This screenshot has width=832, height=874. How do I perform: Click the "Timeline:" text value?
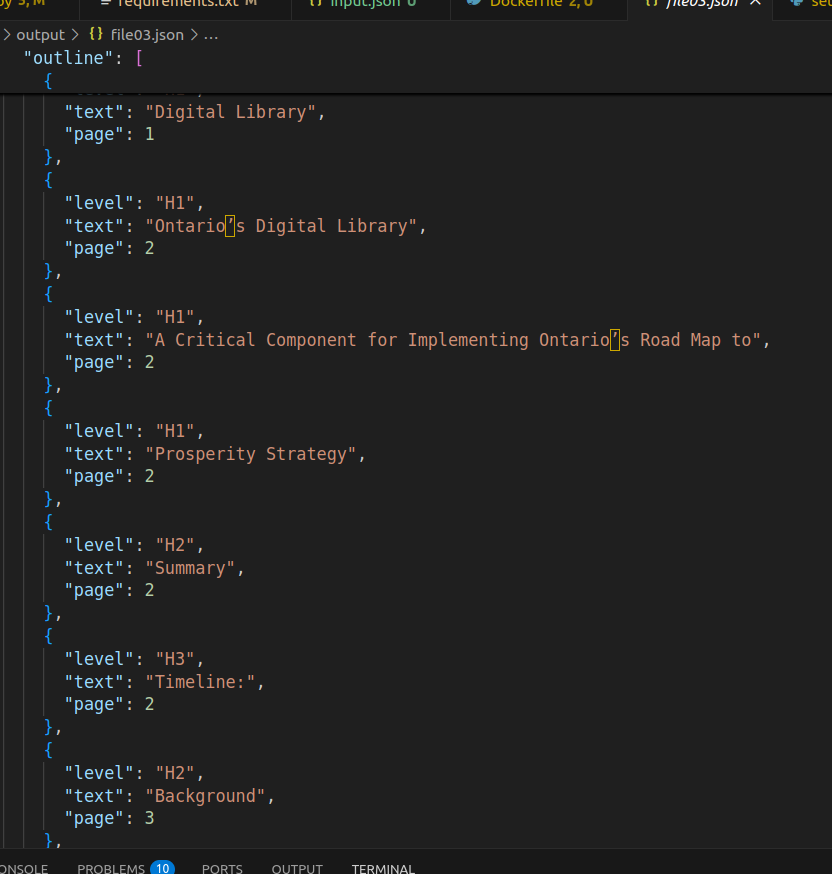(x=200, y=682)
